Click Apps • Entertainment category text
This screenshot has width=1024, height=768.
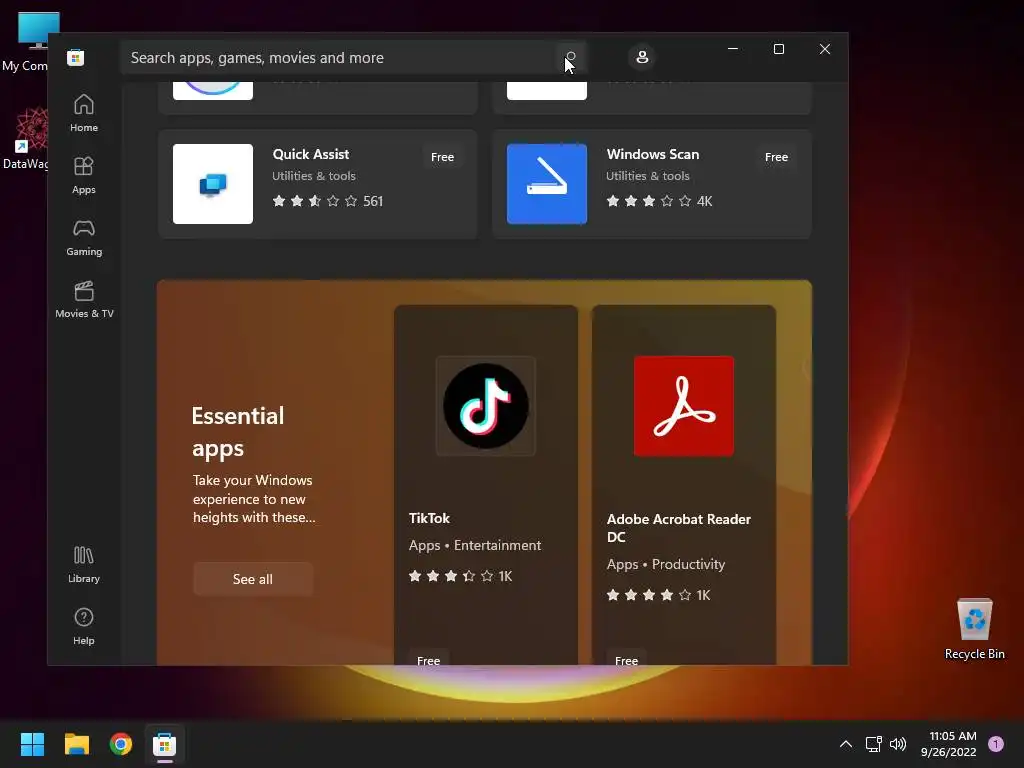tap(475, 545)
